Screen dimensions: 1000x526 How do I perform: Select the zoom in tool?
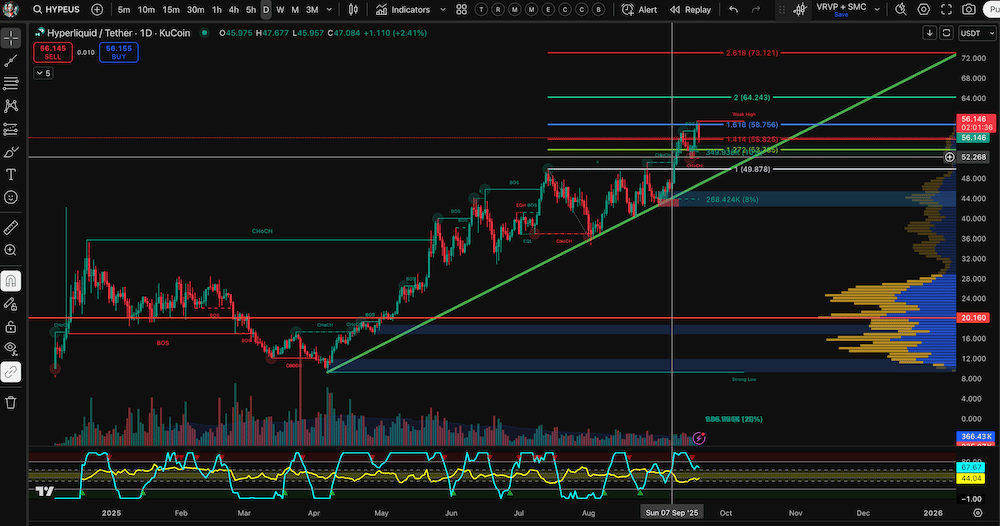click(x=11, y=250)
